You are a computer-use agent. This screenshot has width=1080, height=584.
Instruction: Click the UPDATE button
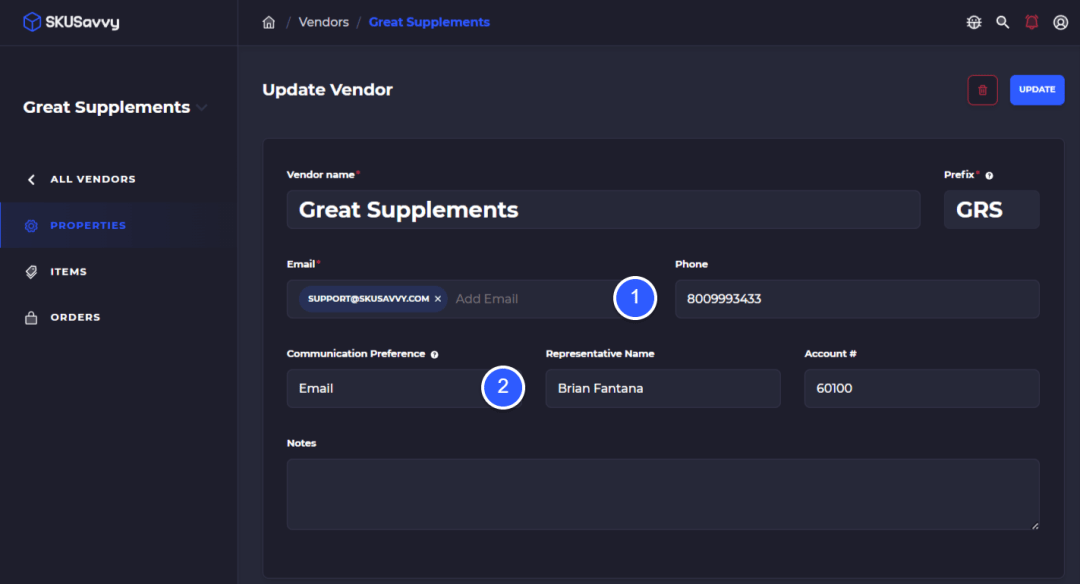click(1037, 90)
